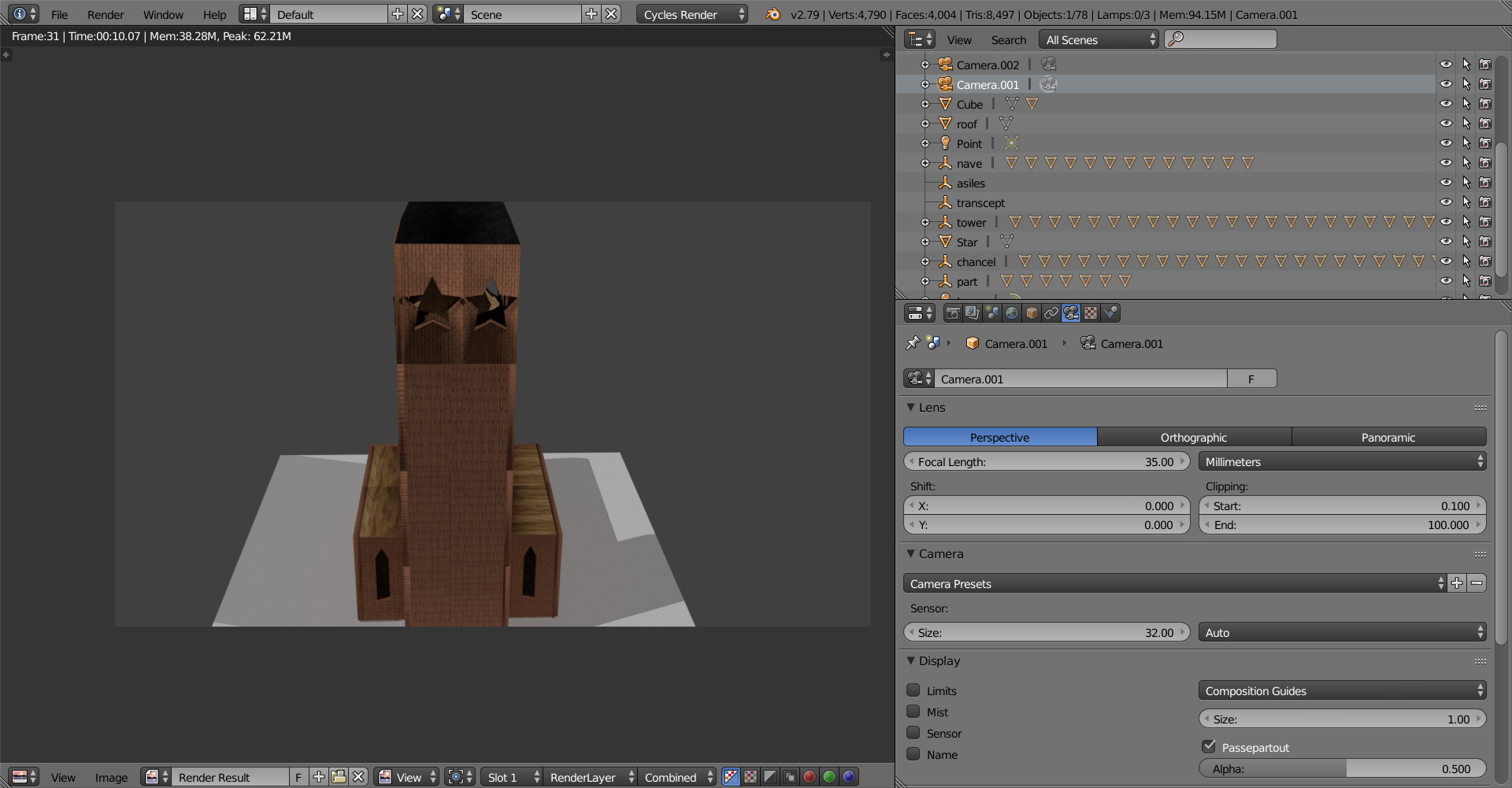The image size is (1512, 788).
Task: Adjust the Passepartout Alpha slider
Action: [1342, 769]
